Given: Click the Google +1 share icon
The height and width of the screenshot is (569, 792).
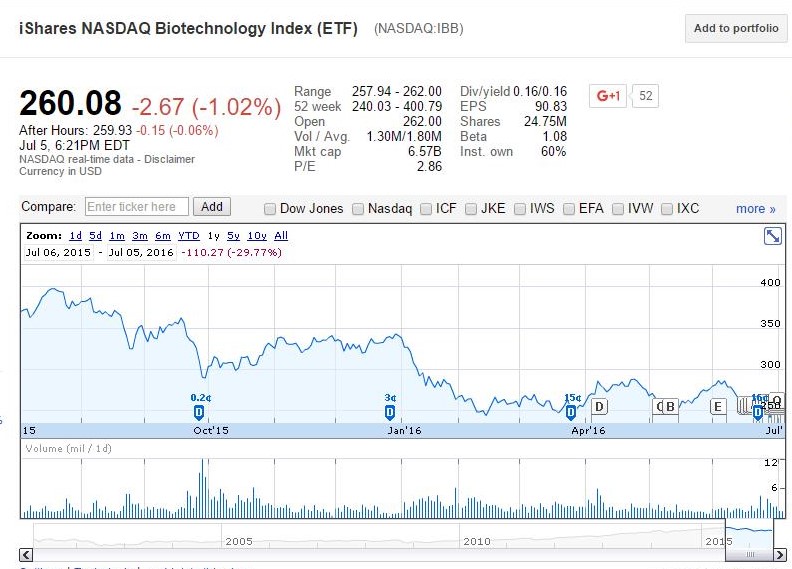Looking at the screenshot, I should click(608, 95).
